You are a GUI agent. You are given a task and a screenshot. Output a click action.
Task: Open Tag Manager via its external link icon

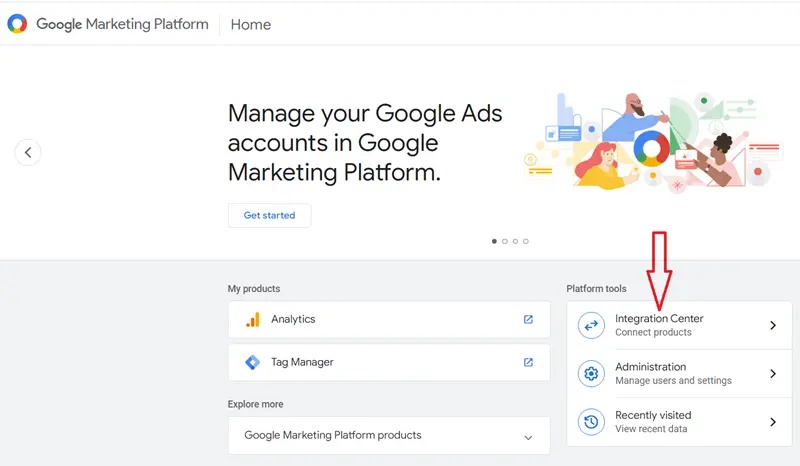tap(528, 362)
